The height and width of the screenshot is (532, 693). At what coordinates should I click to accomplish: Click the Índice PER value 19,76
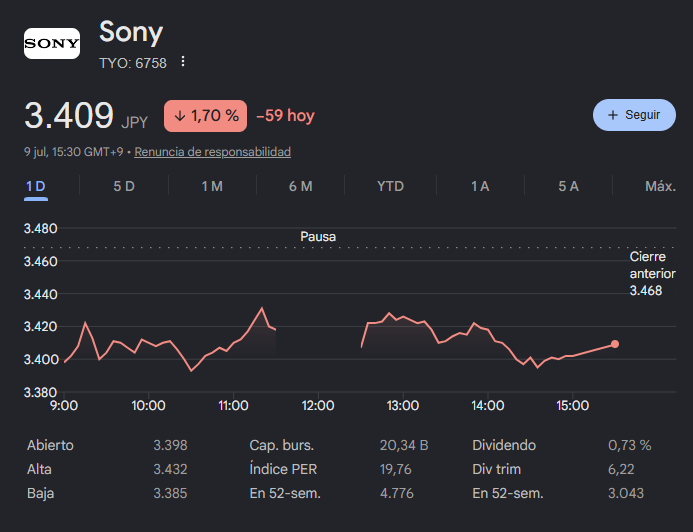click(396, 469)
